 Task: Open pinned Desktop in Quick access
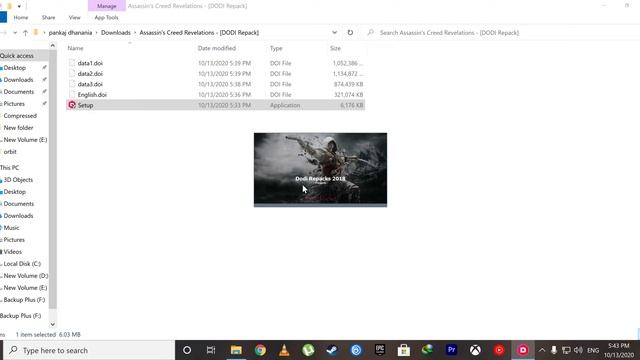(x=15, y=68)
